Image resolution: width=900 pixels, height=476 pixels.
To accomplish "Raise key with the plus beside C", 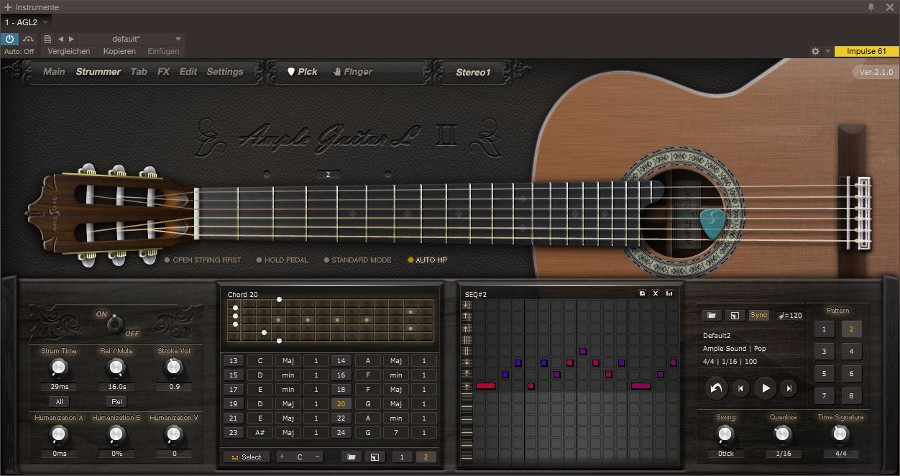I will 281,457.
